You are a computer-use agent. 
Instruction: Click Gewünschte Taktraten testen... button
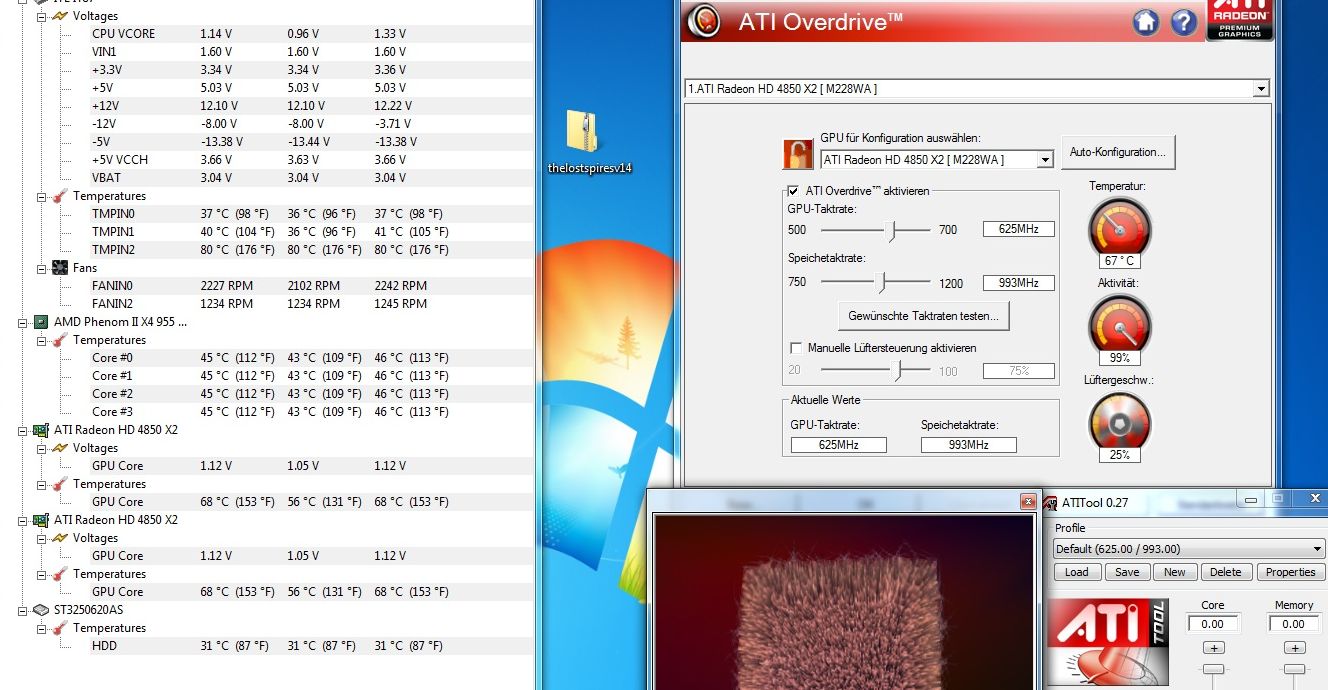click(x=923, y=316)
